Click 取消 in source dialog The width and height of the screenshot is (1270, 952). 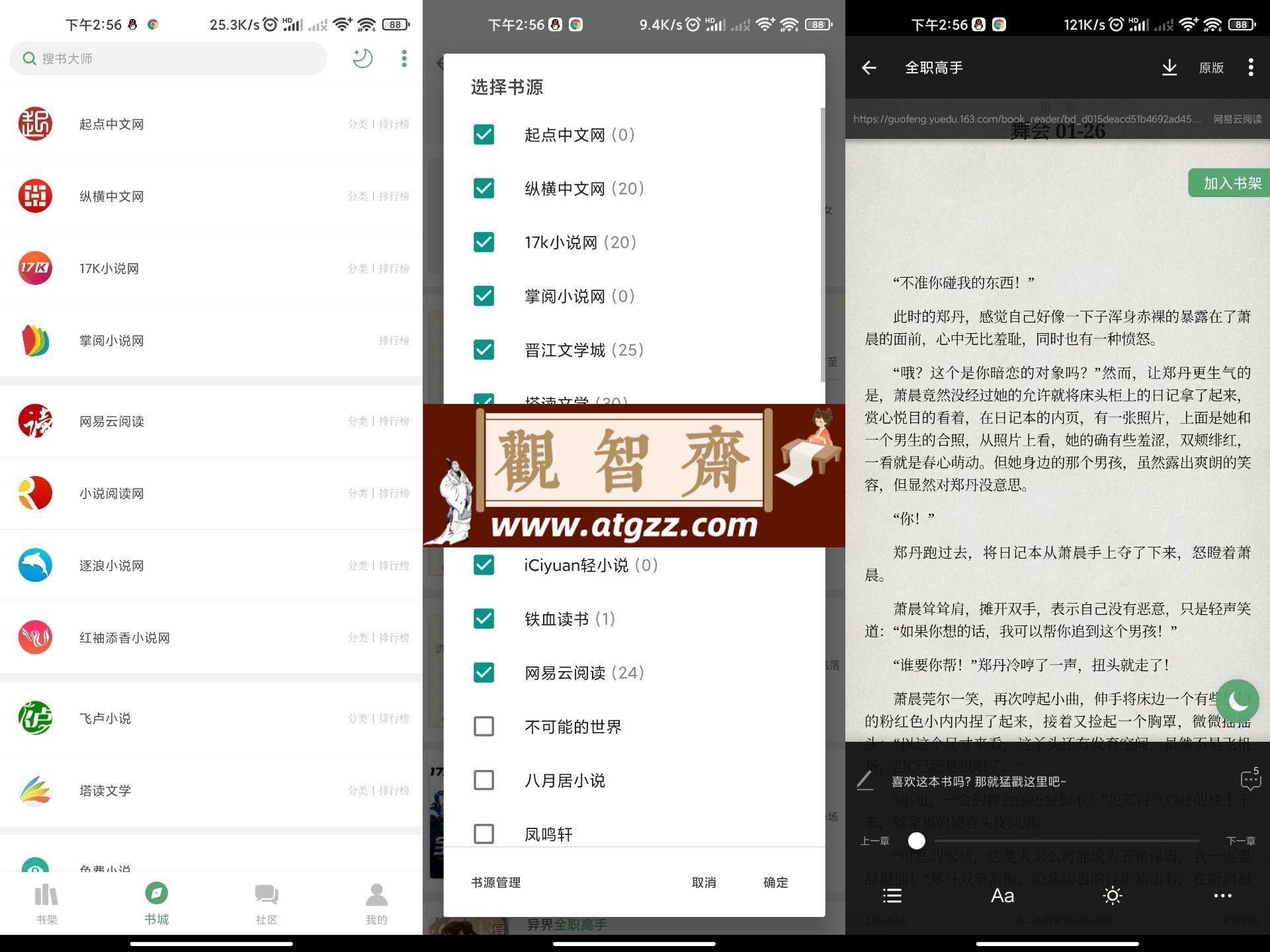pos(704,883)
